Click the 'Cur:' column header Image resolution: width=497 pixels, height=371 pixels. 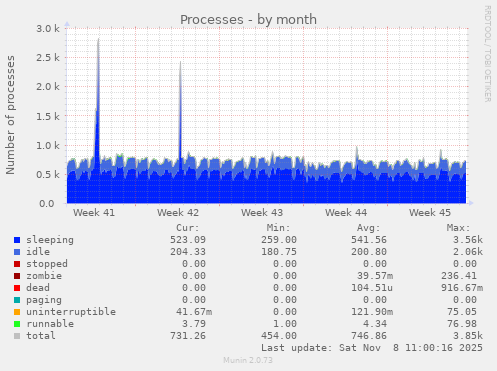pyautogui.click(x=188, y=228)
